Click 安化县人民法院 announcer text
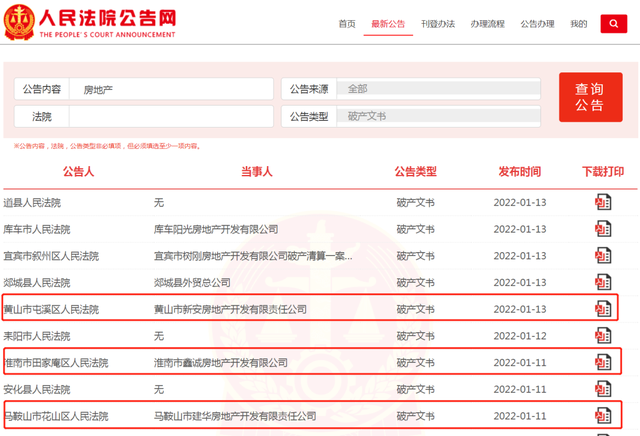The image size is (640, 436). click(37, 389)
